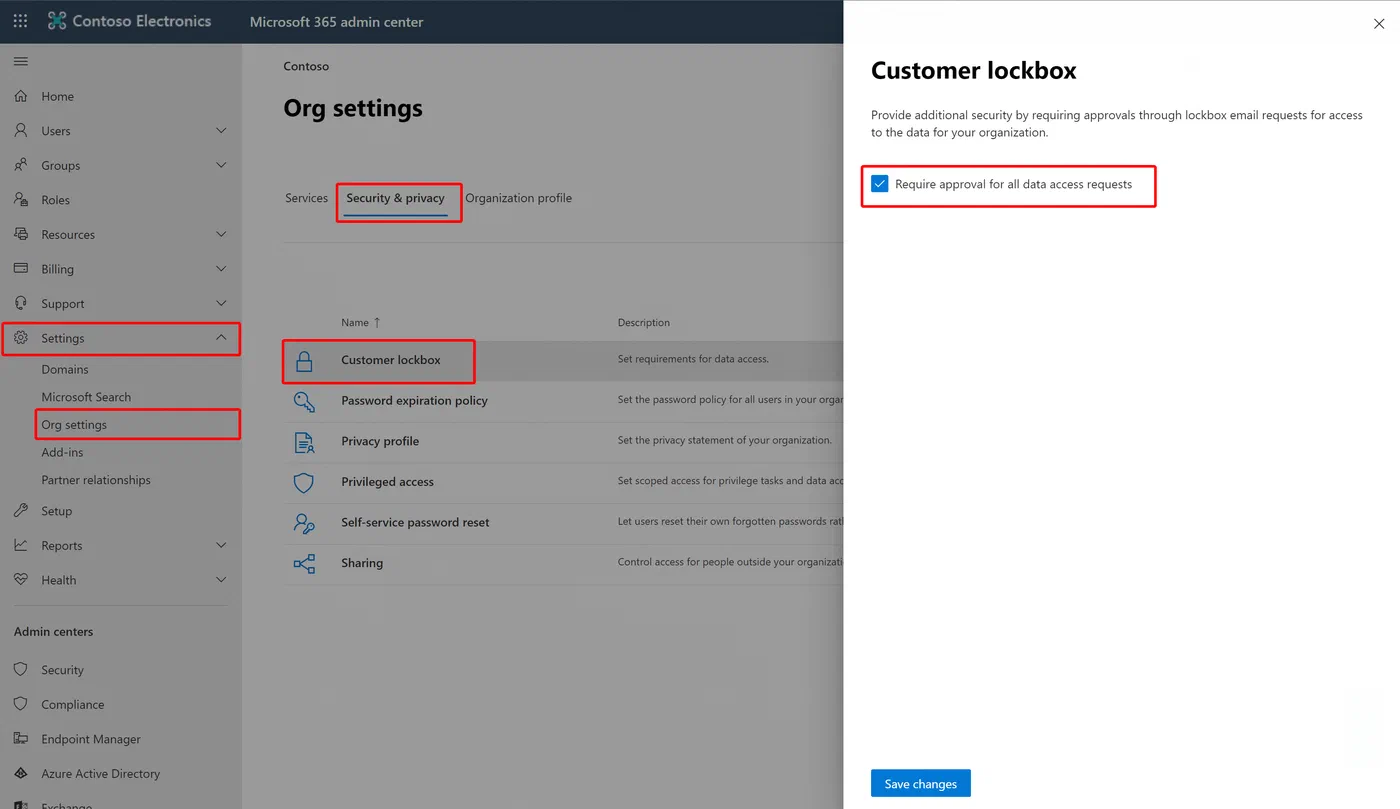Sort the list by the Name column
Screen dimensions: 1400x809
361,323
